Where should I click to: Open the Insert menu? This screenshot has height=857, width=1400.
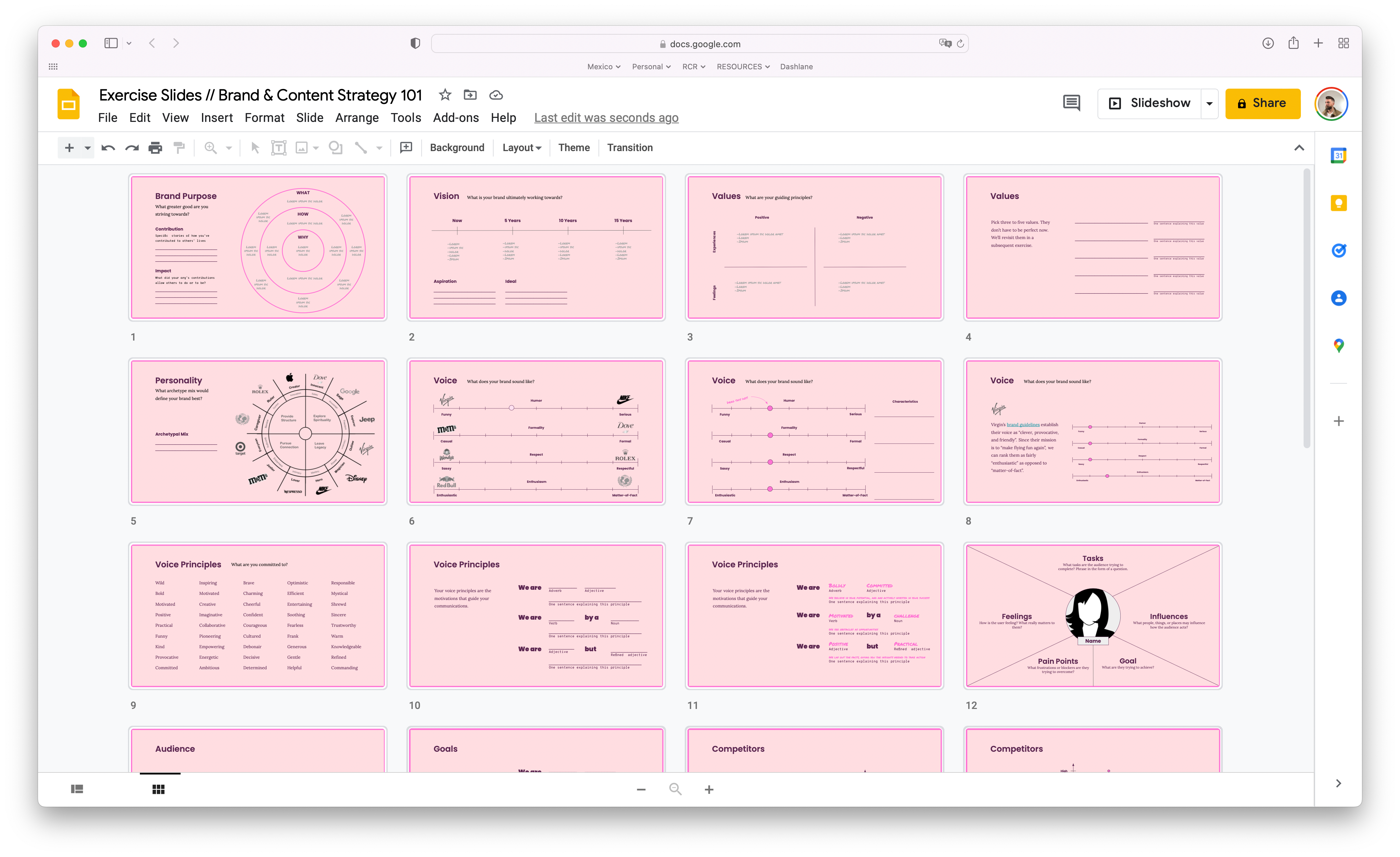[x=217, y=117]
